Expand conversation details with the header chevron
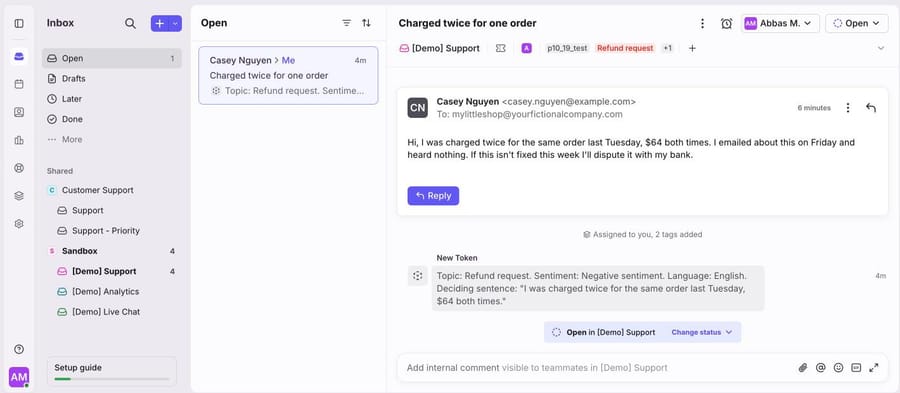Viewport: 900px width, 393px height. pos(881,48)
